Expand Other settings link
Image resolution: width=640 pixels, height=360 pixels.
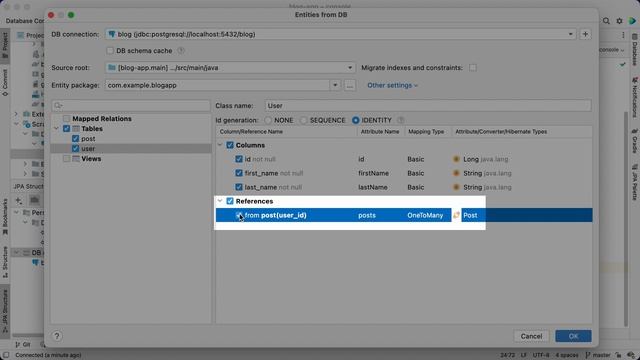392,85
